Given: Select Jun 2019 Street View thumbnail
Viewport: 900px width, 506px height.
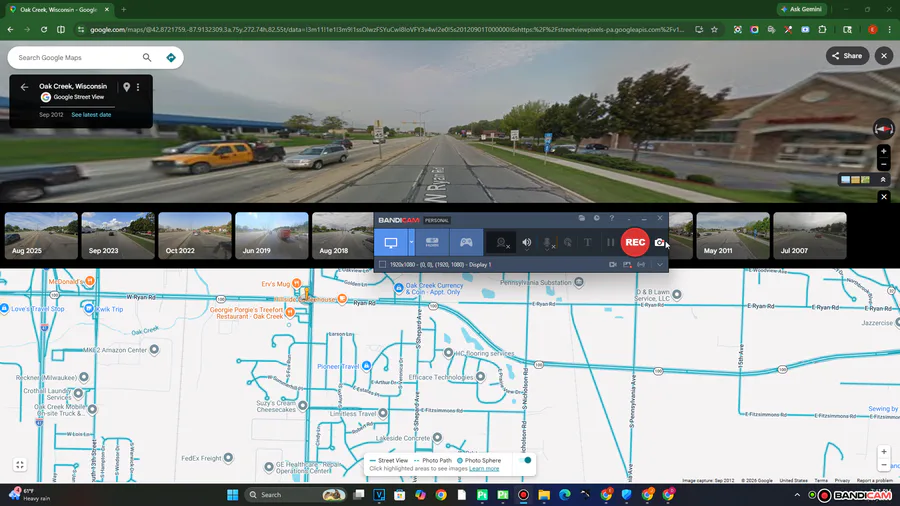Looking at the screenshot, I should [271, 236].
